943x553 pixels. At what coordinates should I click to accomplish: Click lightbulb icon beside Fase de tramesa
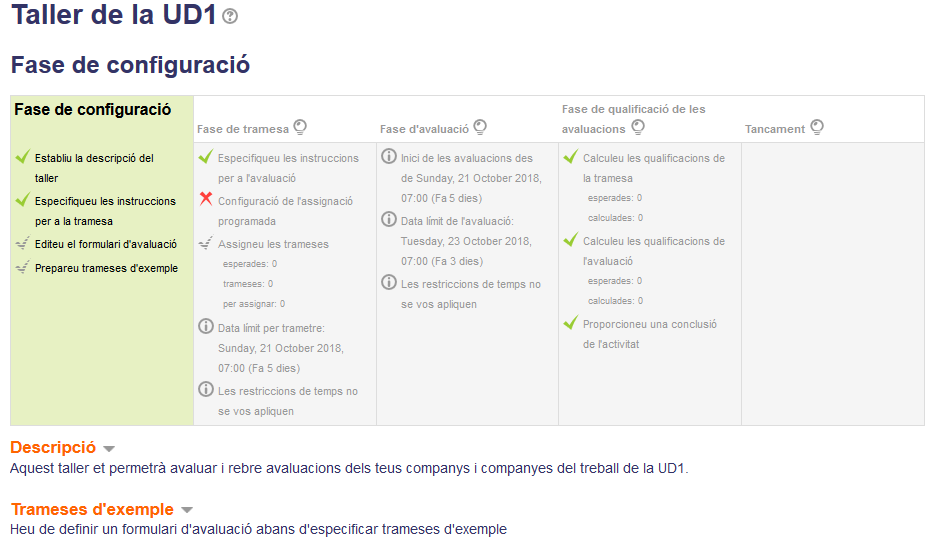[300, 127]
